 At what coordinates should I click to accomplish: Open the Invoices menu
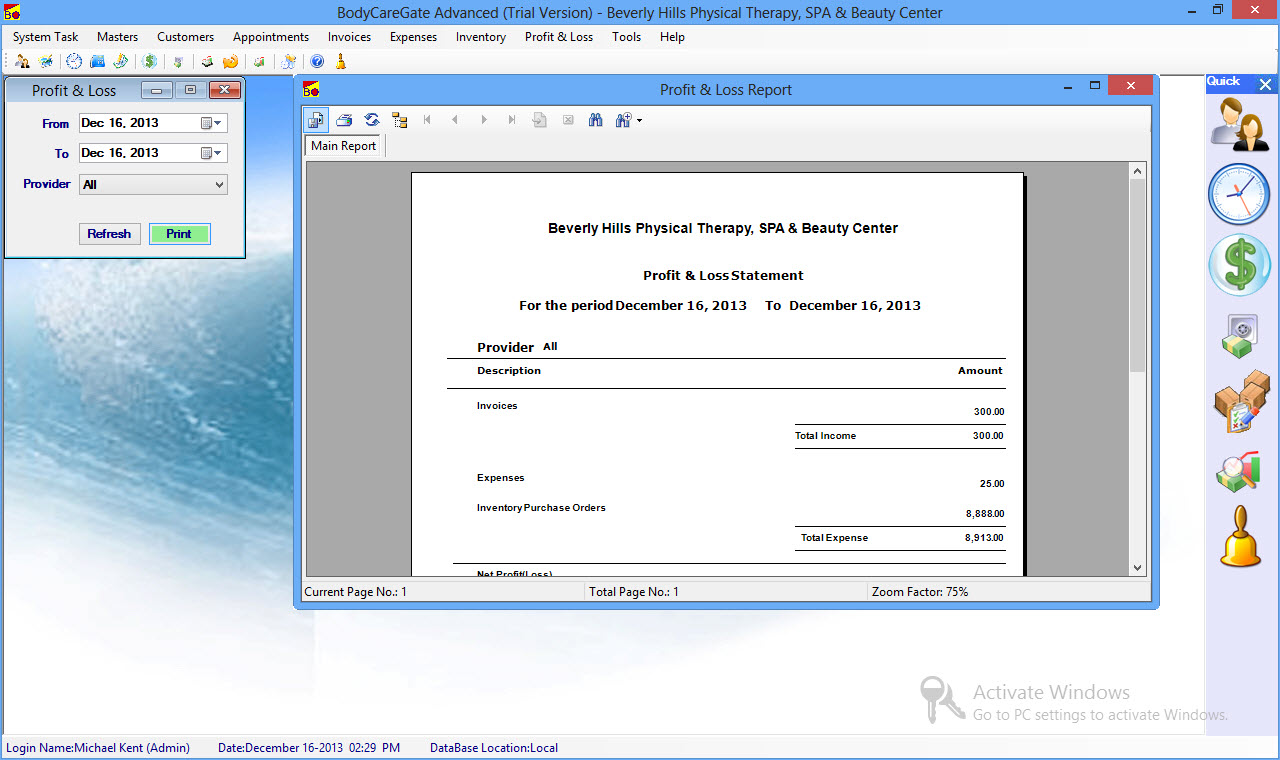(349, 37)
